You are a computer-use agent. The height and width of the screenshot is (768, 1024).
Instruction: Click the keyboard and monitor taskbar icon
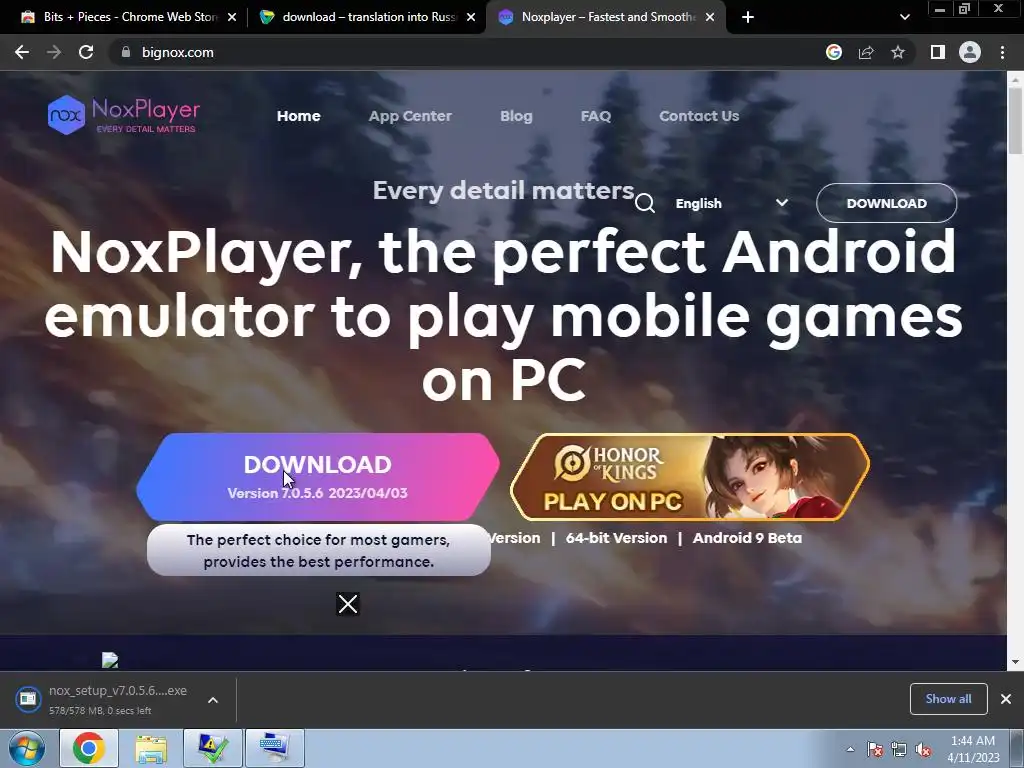coord(274,748)
